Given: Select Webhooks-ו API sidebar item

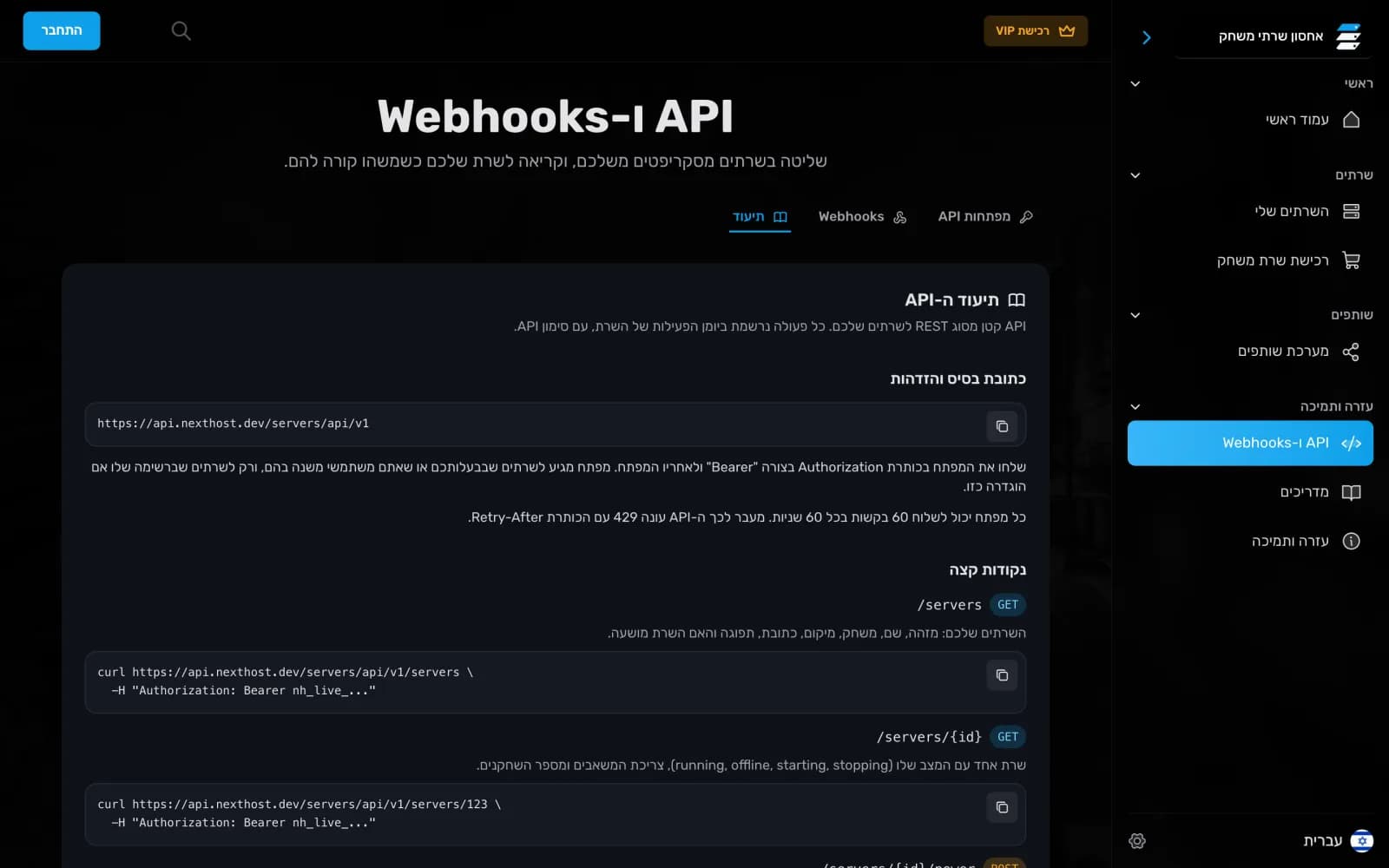Looking at the screenshot, I should pyautogui.click(x=1250, y=443).
